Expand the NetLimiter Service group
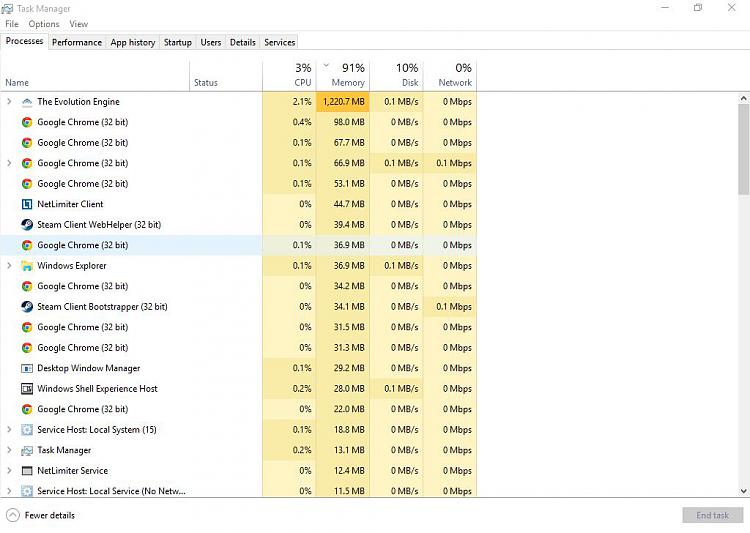This screenshot has height=533, width=750. (x=9, y=471)
